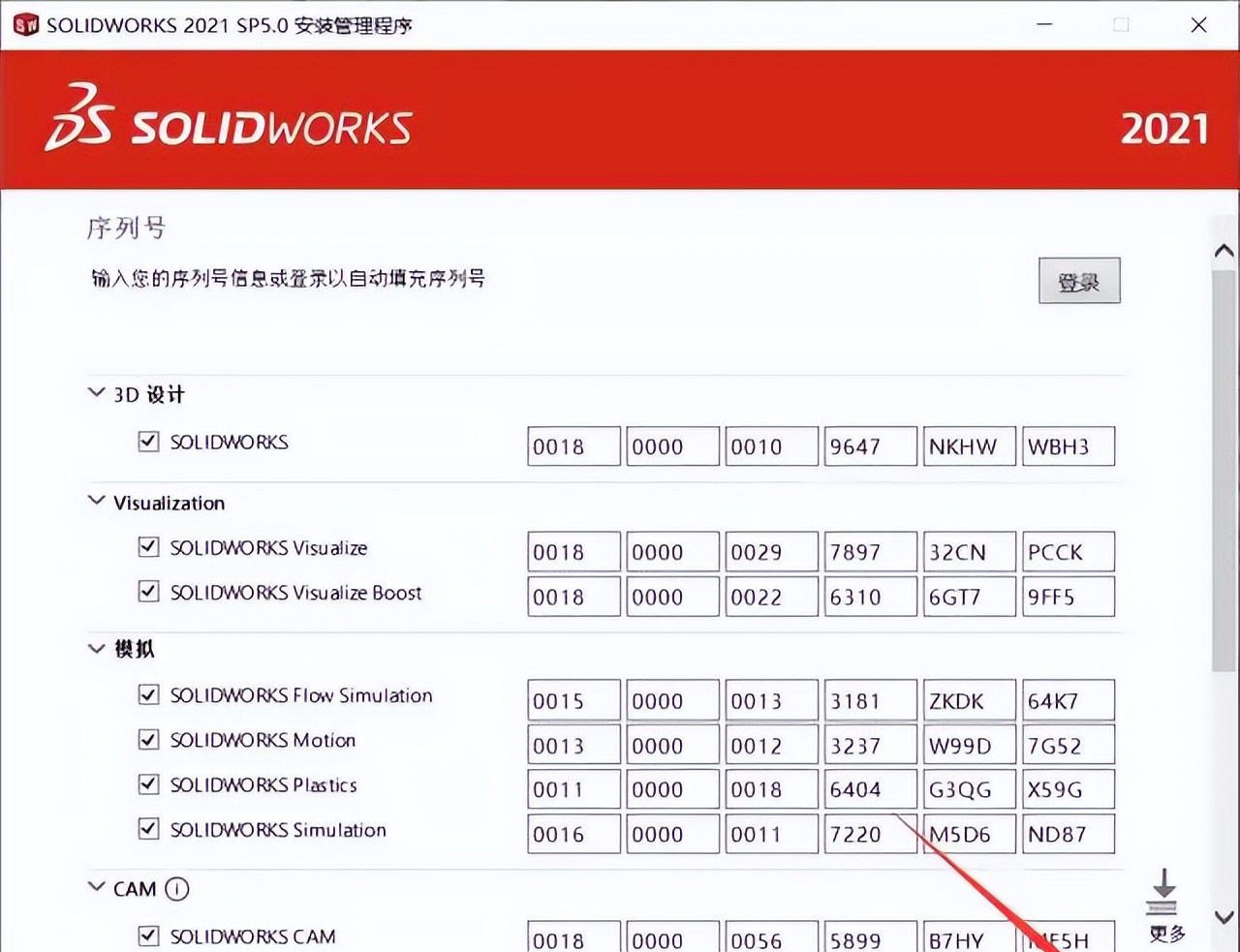Click Visualize serial field 7897

870,552
